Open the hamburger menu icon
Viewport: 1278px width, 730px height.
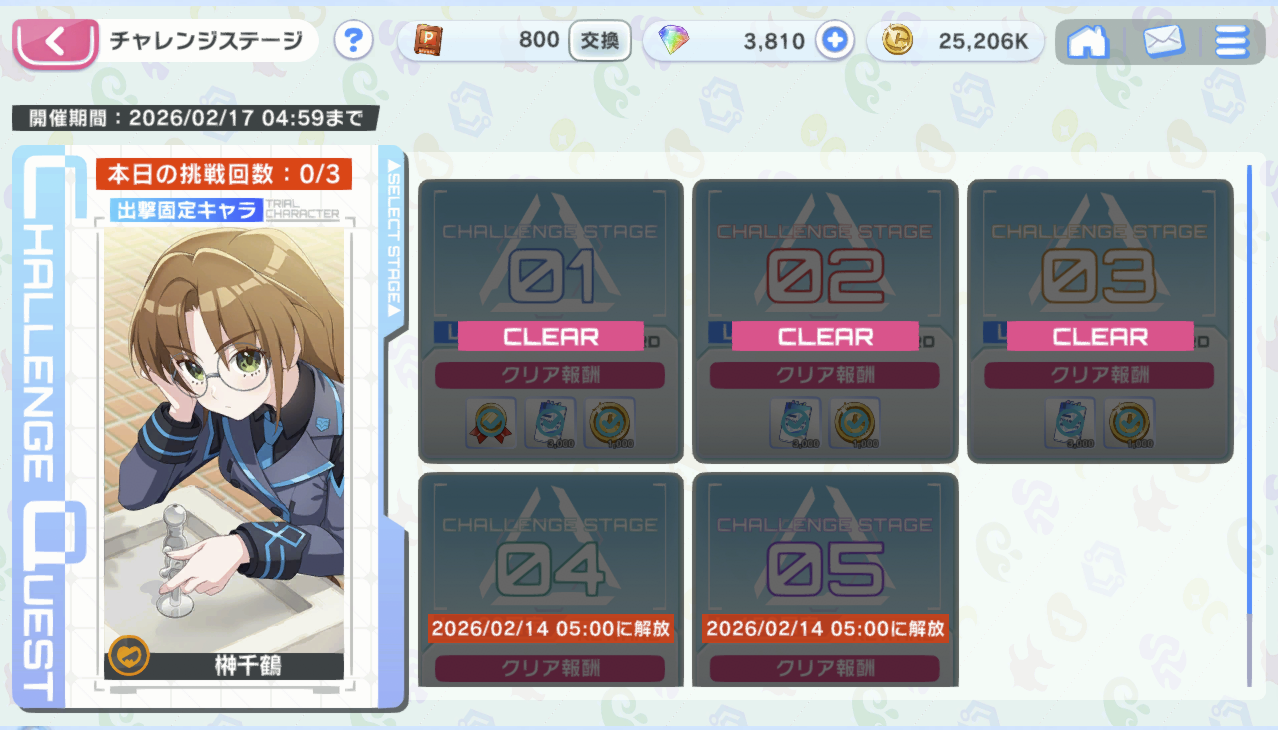(x=1232, y=42)
